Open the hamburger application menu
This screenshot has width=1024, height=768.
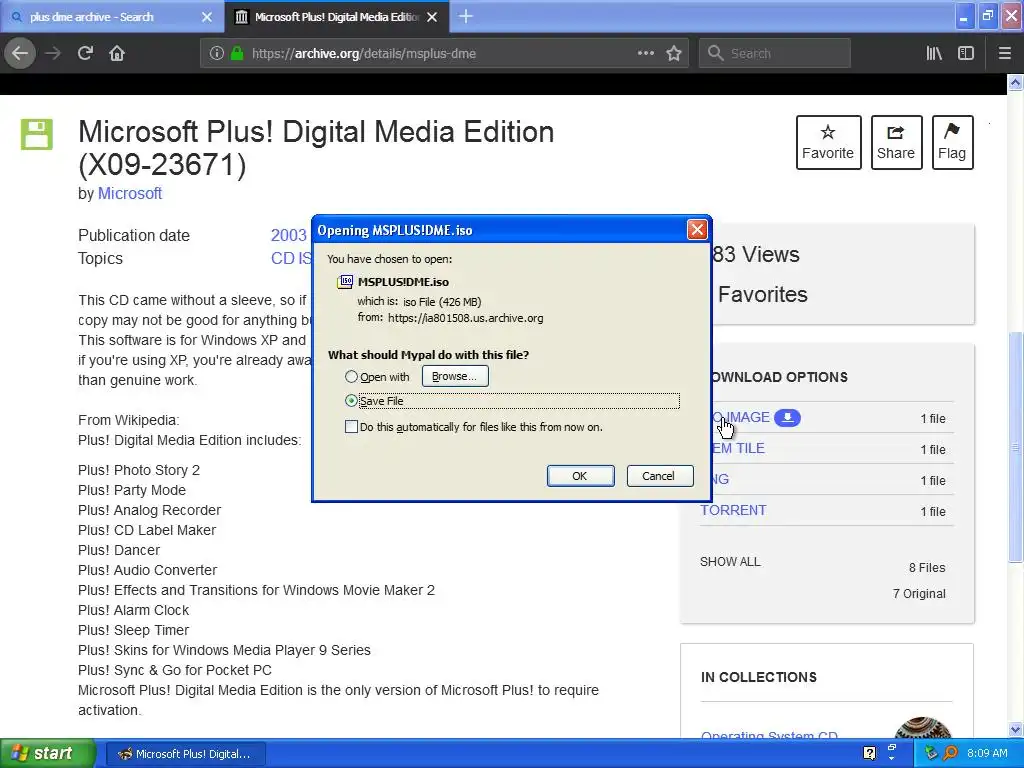tap(1004, 54)
